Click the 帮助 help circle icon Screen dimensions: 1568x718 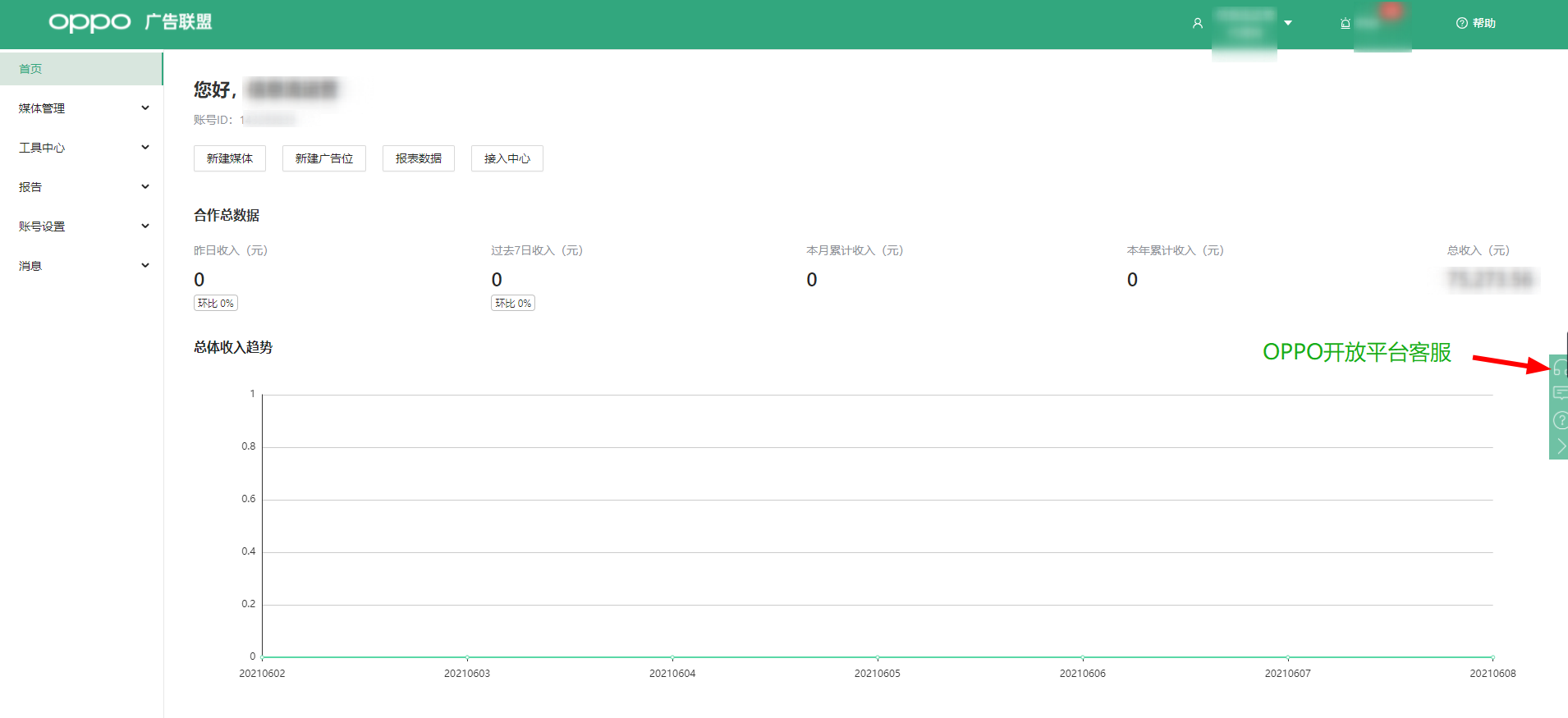1461,24
